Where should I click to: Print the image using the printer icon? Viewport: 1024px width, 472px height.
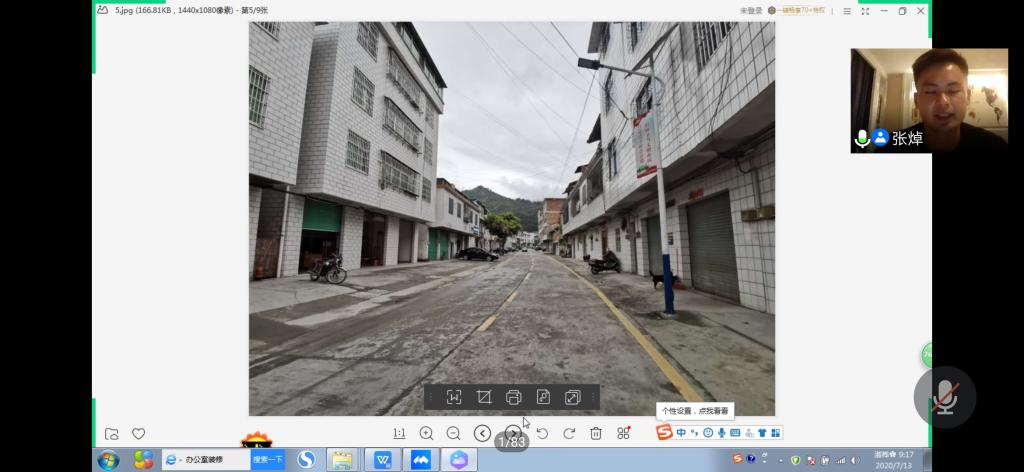click(514, 397)
